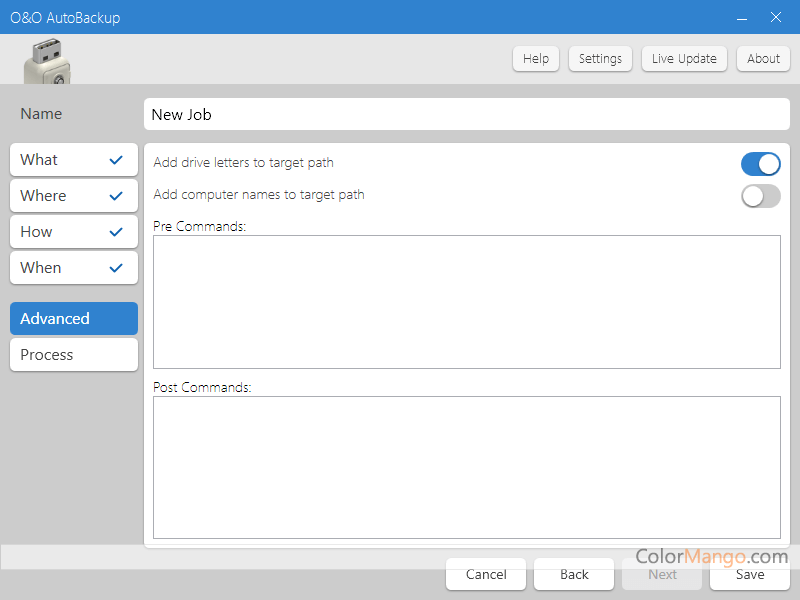Show the About information
The width and height of the screenshot is (800, 600).
pyautogui.click(x=763, y=59)
